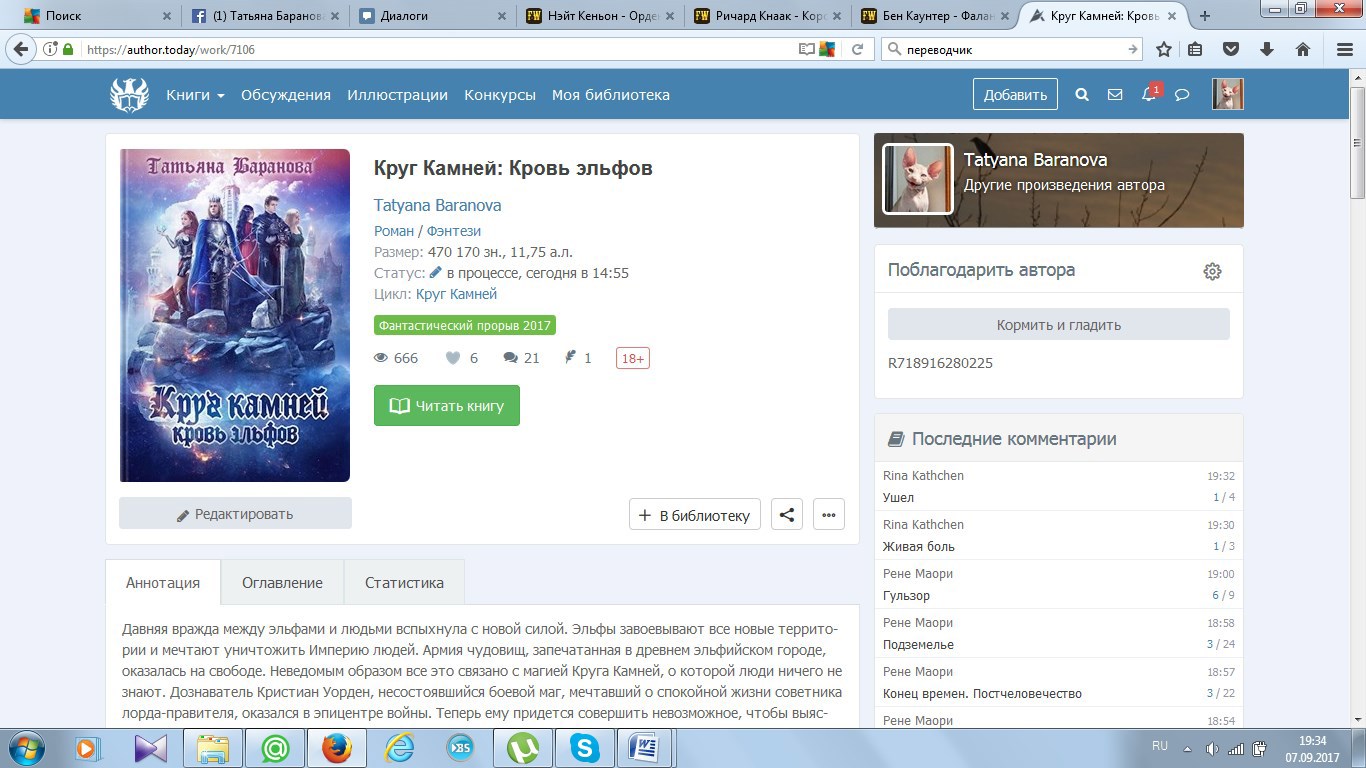Open donation settings gear icon
This screenshot has width=1366, height=768.
[x=1212, y=271]
